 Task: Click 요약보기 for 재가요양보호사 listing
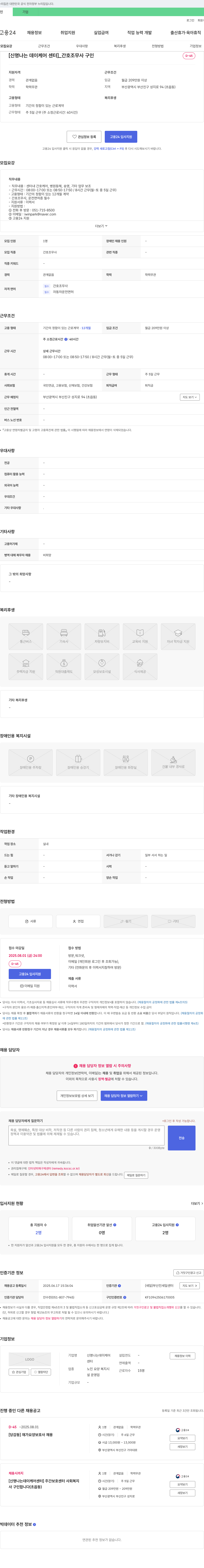coord(183,1438)
